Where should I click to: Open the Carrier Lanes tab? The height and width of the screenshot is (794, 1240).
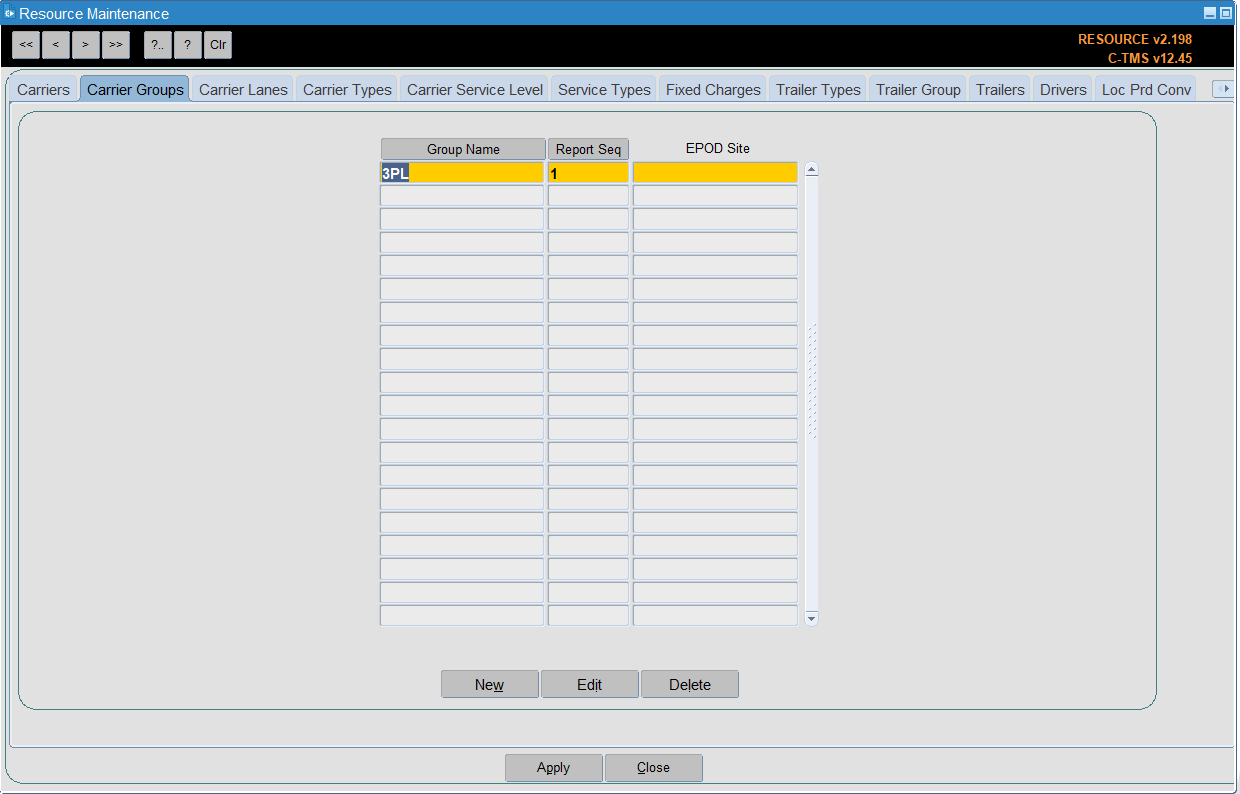tap(243, 89)
